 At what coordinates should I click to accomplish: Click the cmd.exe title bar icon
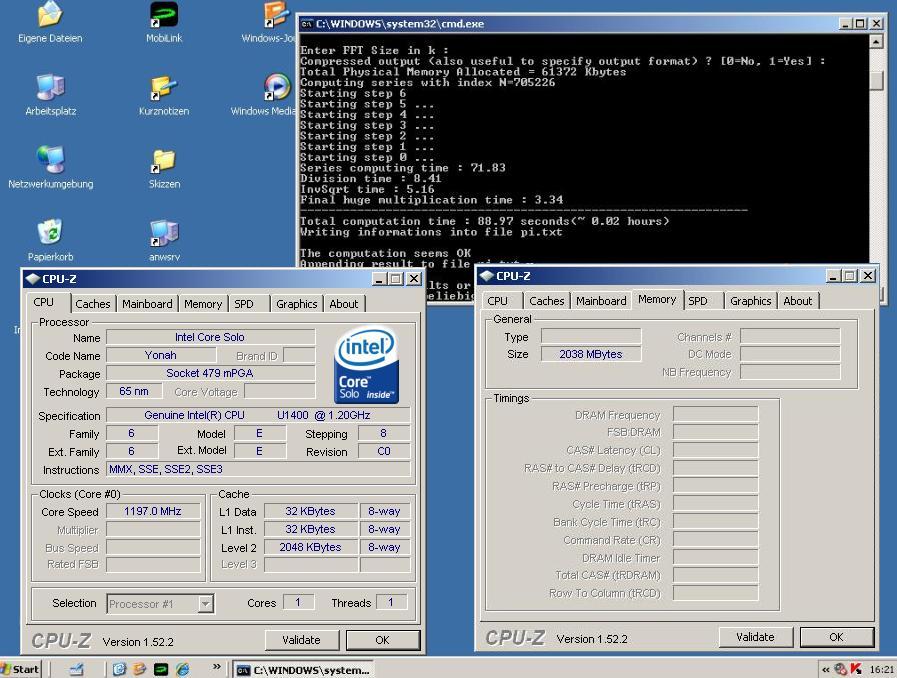point(307,23)
